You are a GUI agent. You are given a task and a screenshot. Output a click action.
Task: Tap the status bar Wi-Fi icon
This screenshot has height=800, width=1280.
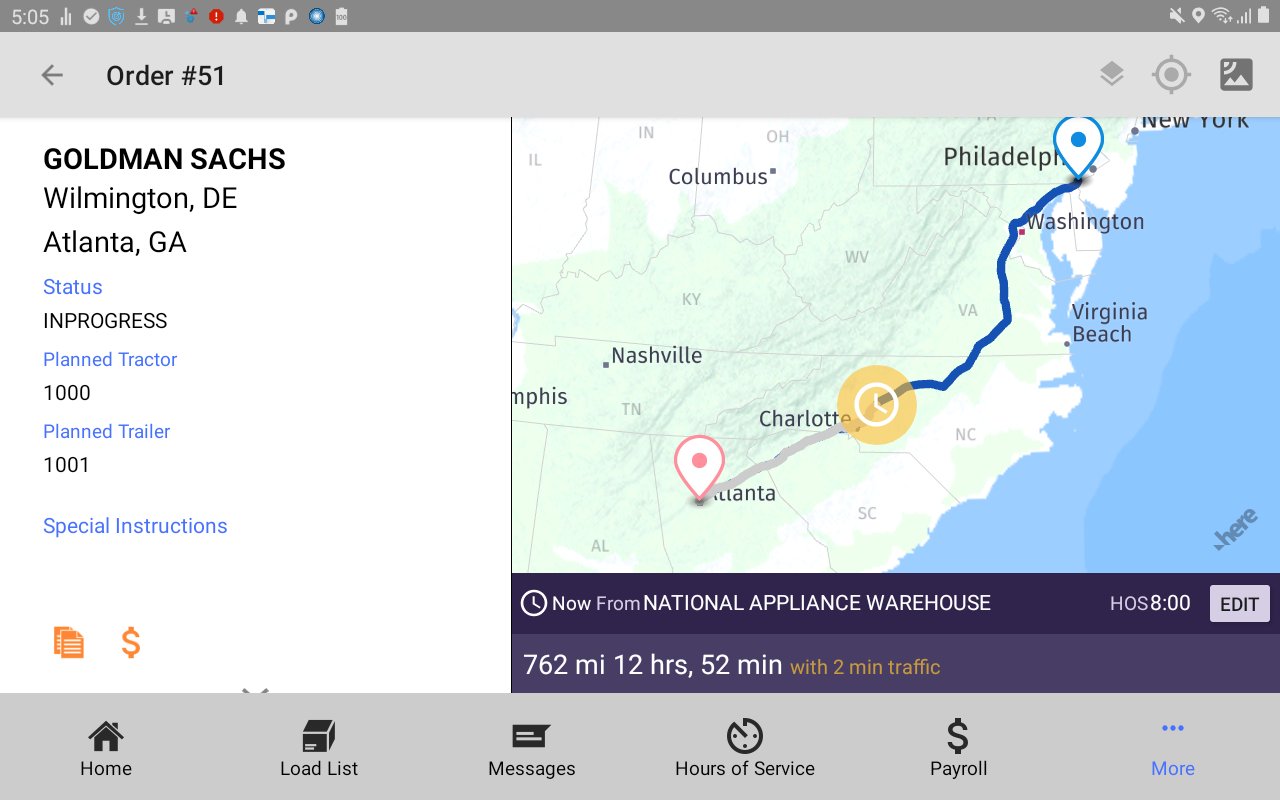[x=1221, y=16]
